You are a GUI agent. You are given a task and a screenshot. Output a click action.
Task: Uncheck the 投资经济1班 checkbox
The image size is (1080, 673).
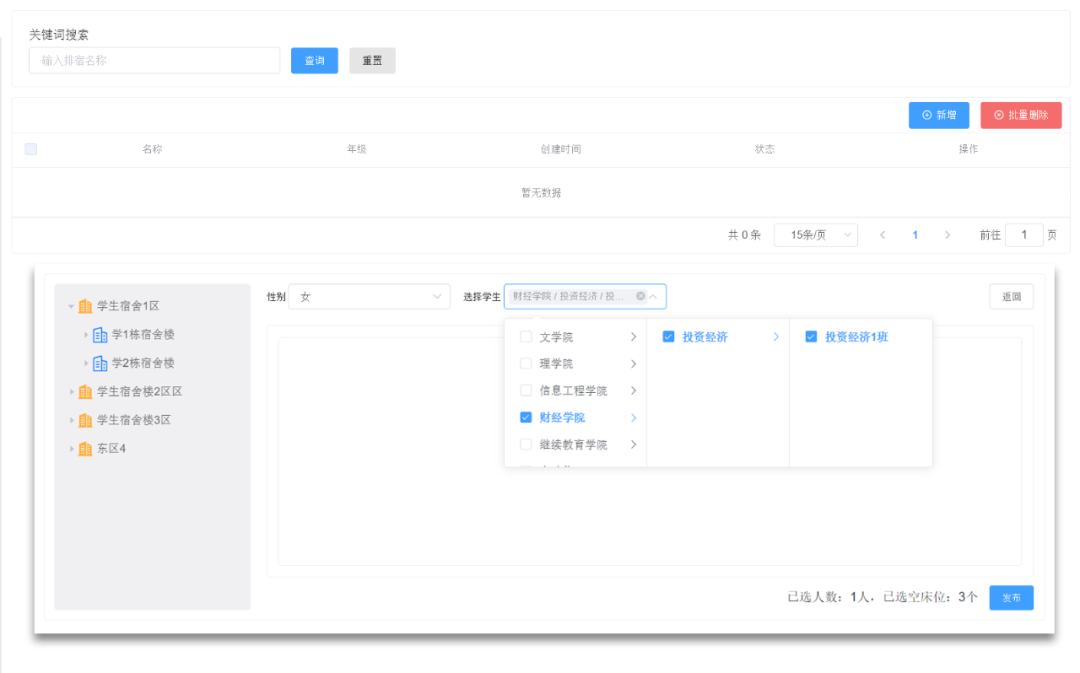pyautogui.click(x=811, y=337)
